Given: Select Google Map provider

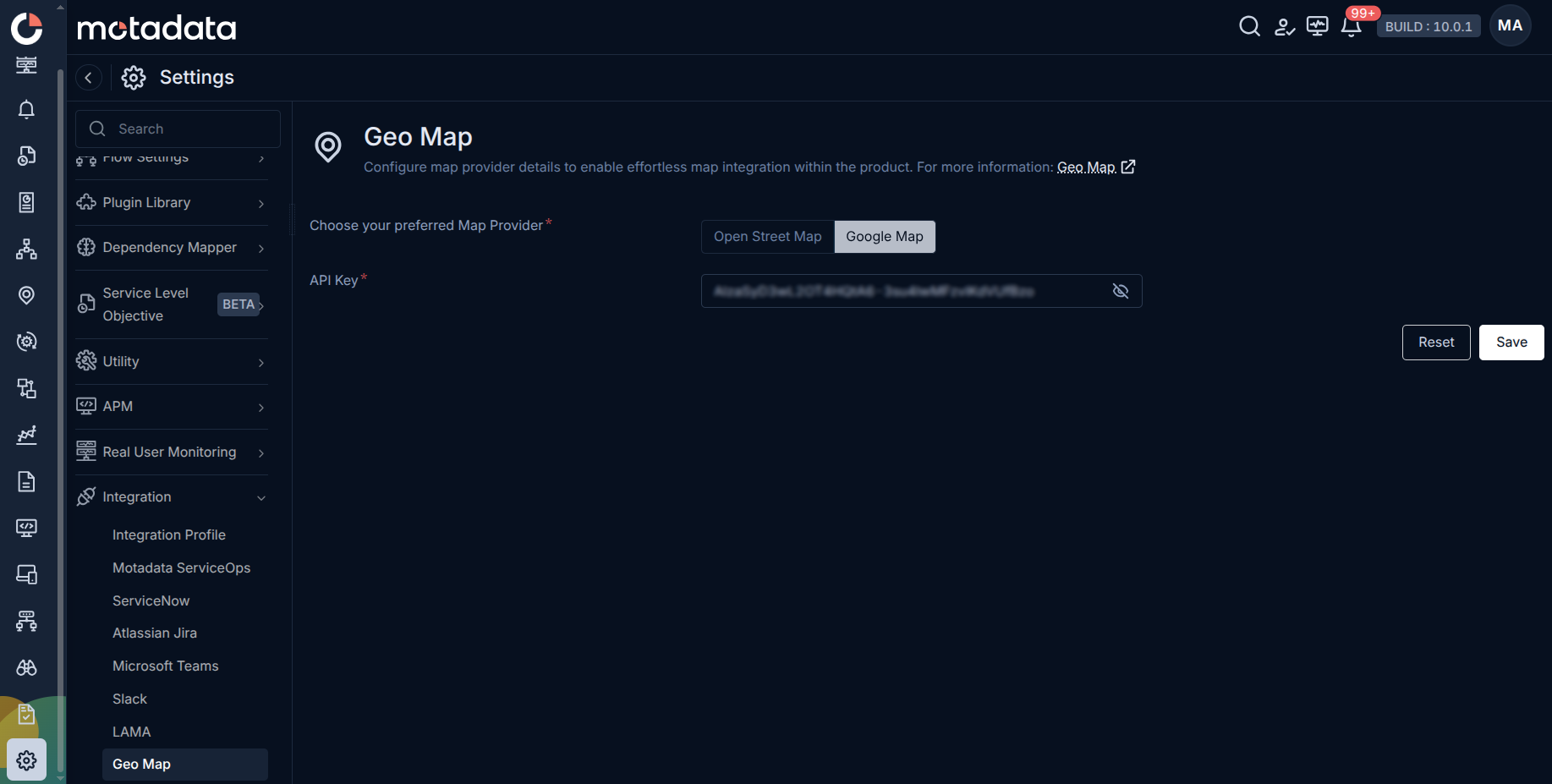Looking at the screenshot, I should (885, 237).
